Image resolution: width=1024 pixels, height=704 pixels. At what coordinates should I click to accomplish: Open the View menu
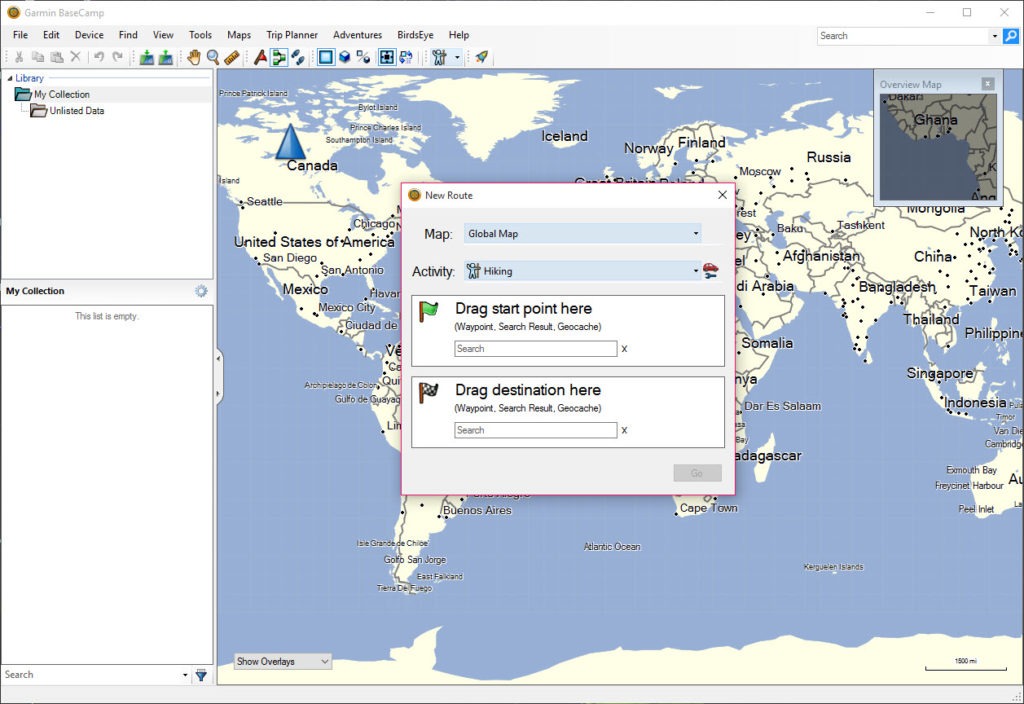coord(163,35)
